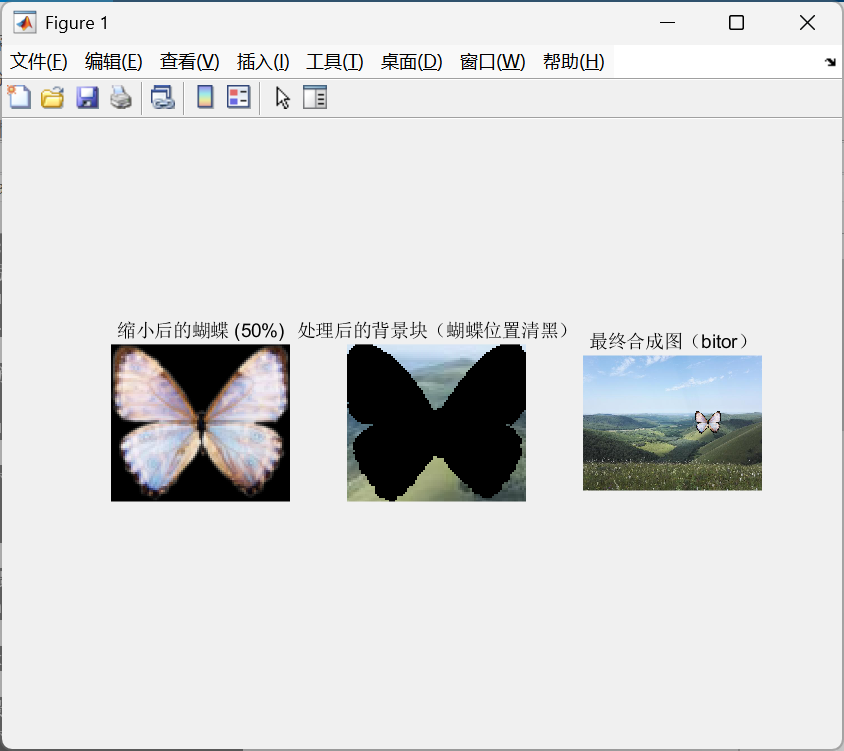Insert a colorbar using the toolbar icon

[205, 97]
